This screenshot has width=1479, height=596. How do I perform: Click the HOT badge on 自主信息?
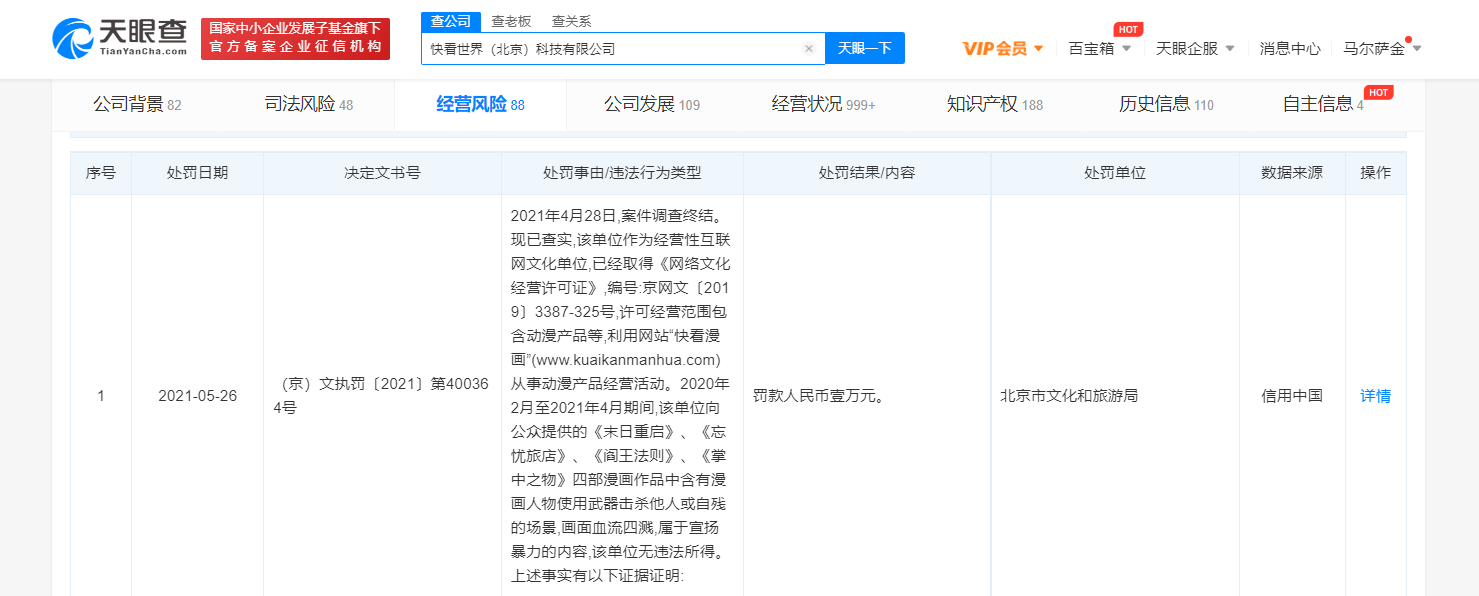point(1378,92)
